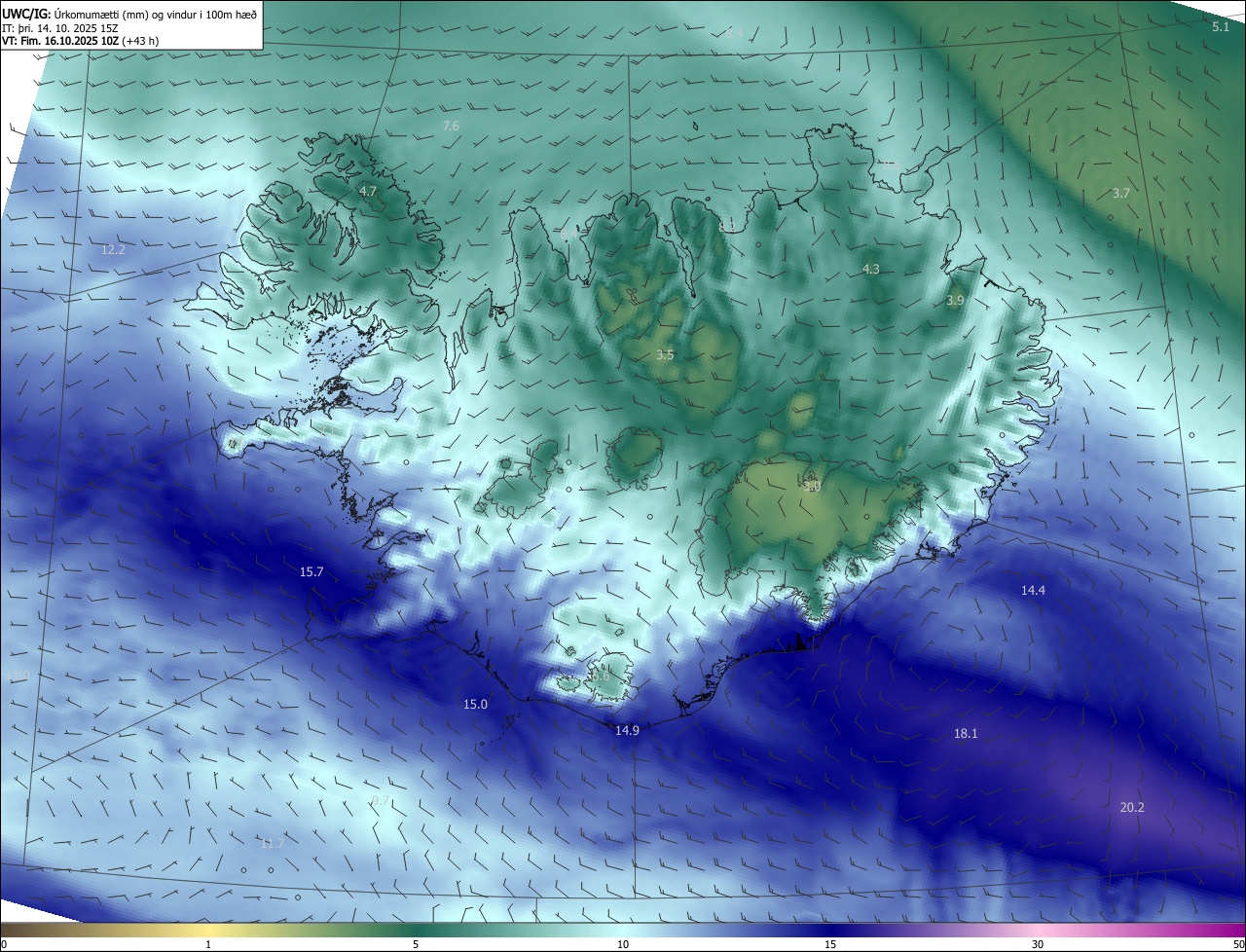Click the 14.4 value on the map
Image resolution: width=1246 pixels, height=952 pixels.
pos(1033,590)
